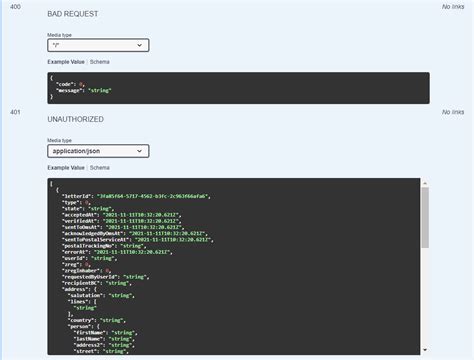
Task: Click the scroll up arrow of JSON example
Action: pos(425,183)
